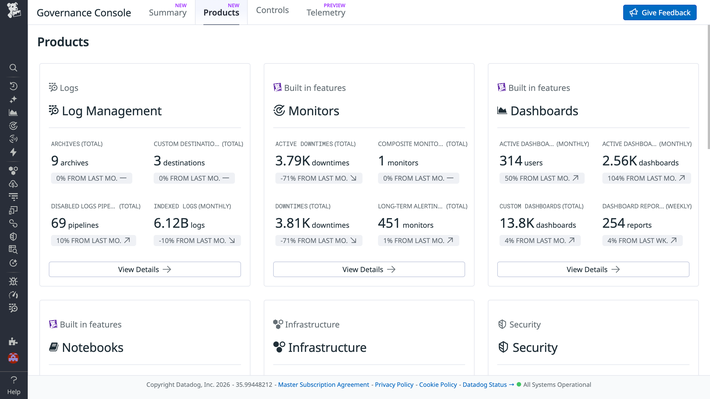Open the puzzle-piece Integrations icon
The height and width of the screenshot is (399, 710).
(x=13, y=341)
